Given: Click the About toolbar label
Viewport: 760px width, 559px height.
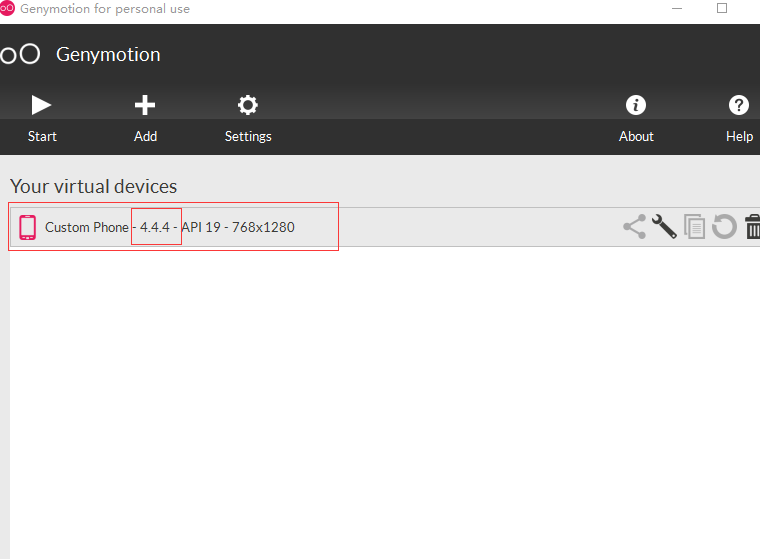Looking at the screenshot, I should pyautogui.click(x=636, y=136).
